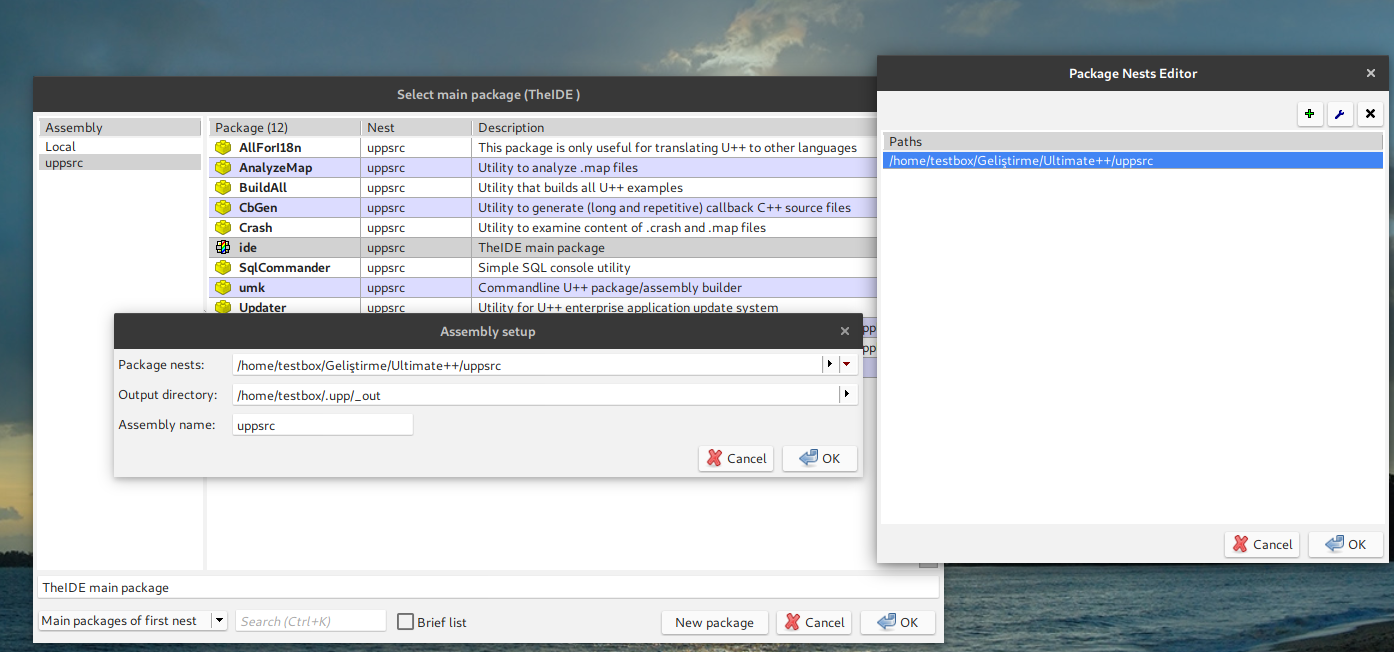
Task: Focus the Search (Ctrl+K) field
Action: [310, 621]
